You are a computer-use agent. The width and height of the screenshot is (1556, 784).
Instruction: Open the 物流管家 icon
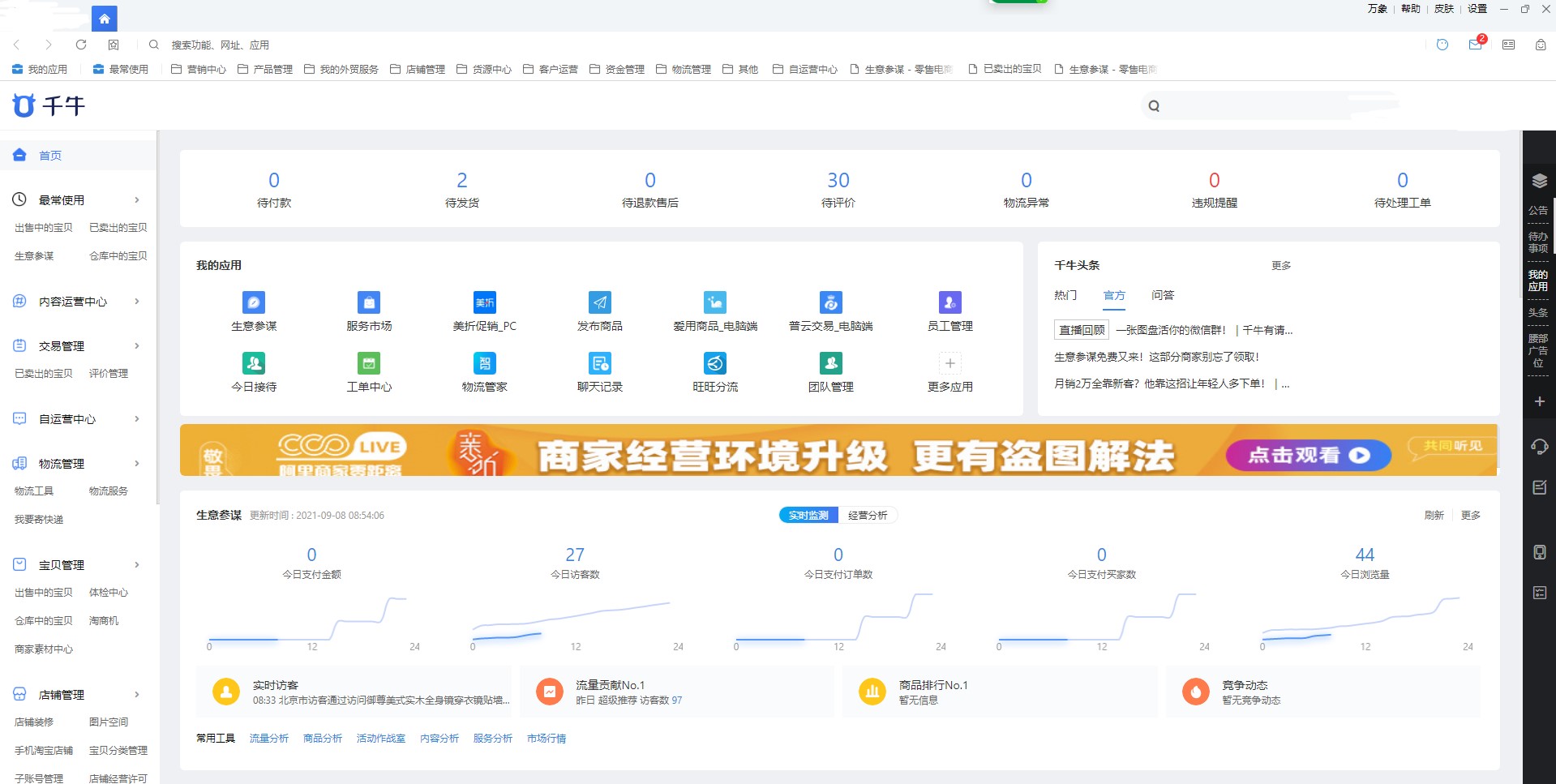point(484,363)
